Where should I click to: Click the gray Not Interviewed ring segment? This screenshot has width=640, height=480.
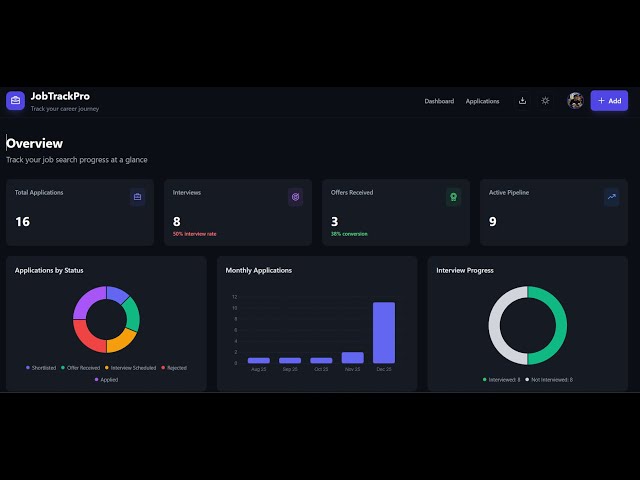(x=494, y=325)
